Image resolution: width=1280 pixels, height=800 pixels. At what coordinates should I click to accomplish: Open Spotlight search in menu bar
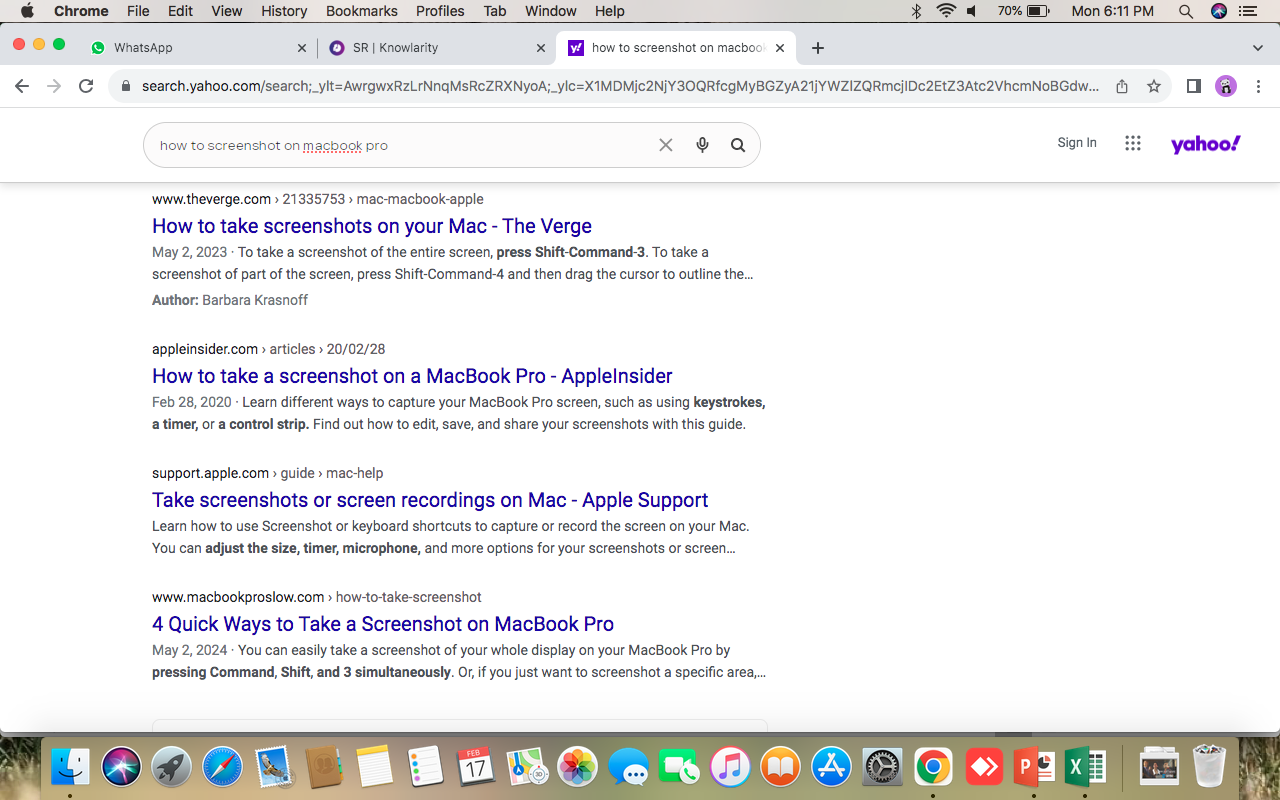click(1186, 11)
